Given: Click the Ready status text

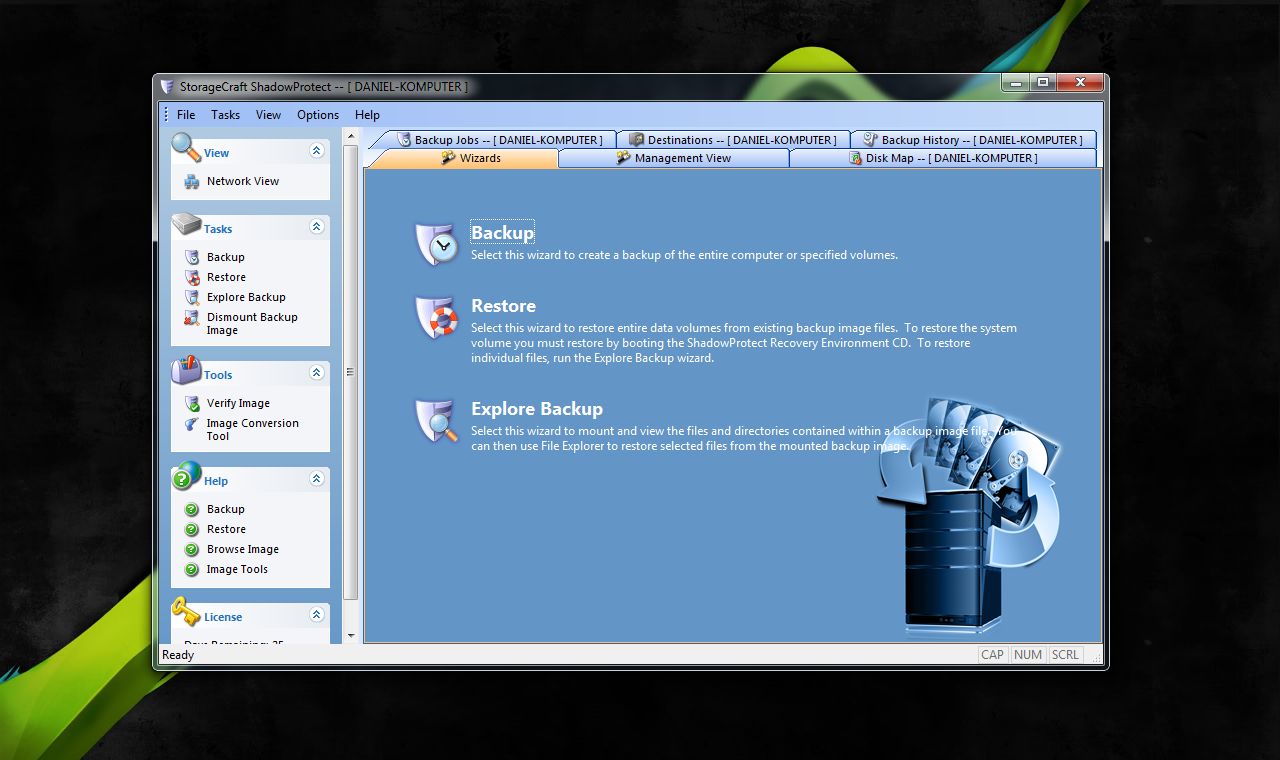Looking at the screenshot, I should point(178,655).
